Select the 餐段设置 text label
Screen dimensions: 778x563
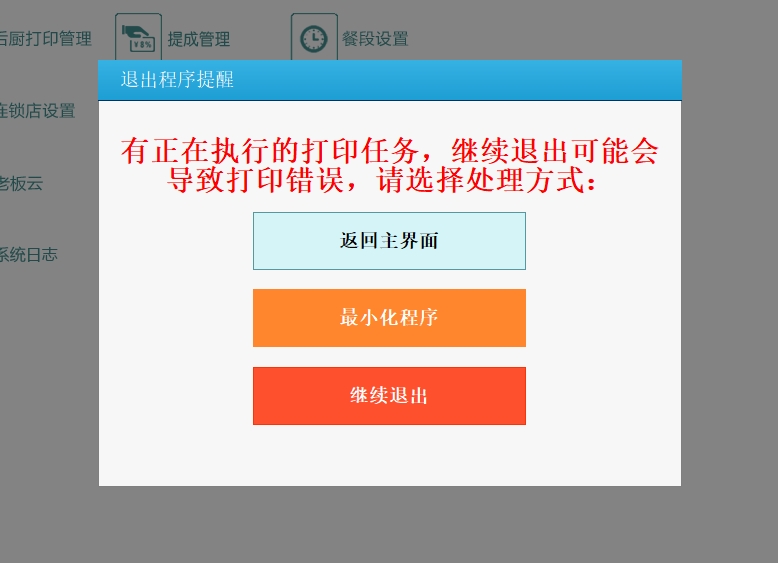pos(375,38)
